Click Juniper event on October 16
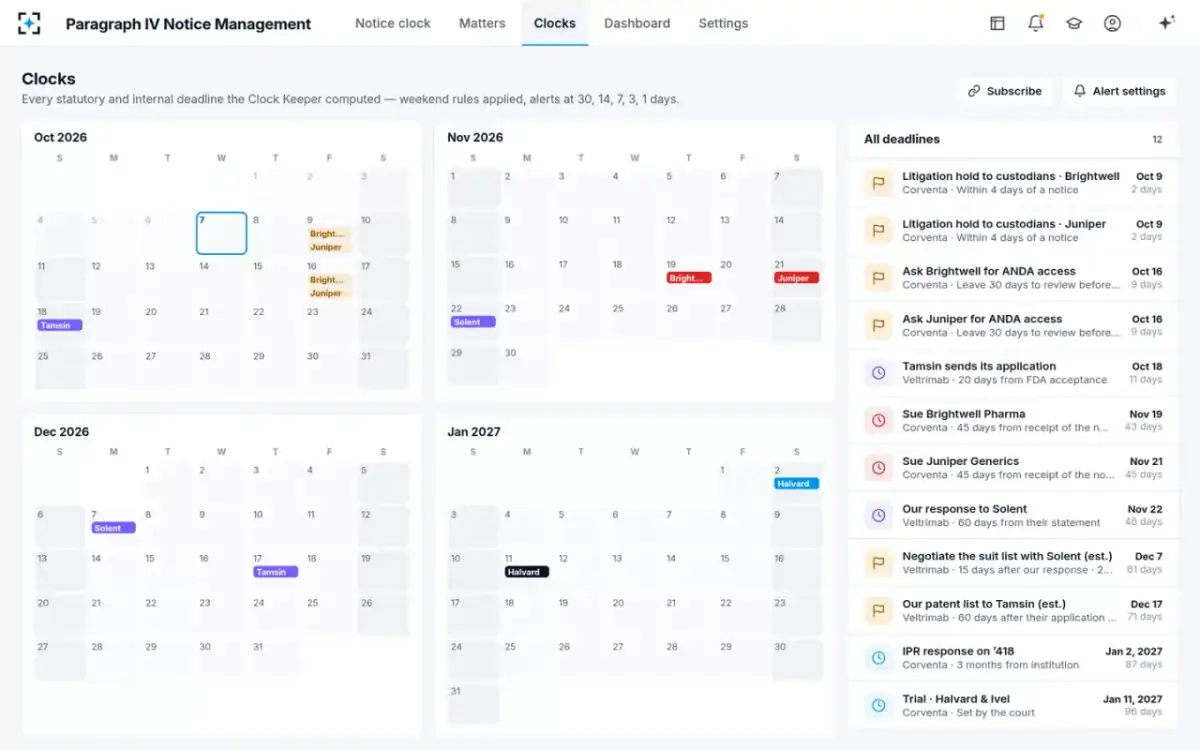The height and width of the screenshot is (750, 1200). [x=330, y=293]
